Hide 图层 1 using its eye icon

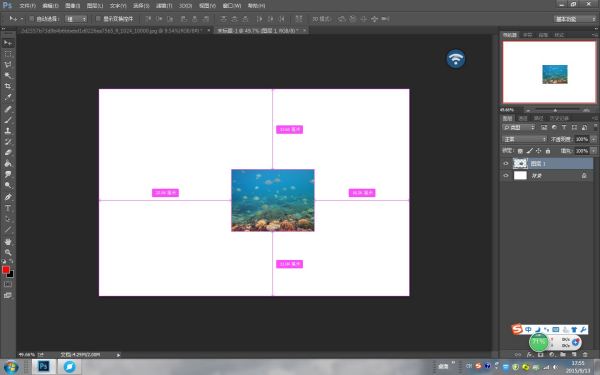click(506, 164)
